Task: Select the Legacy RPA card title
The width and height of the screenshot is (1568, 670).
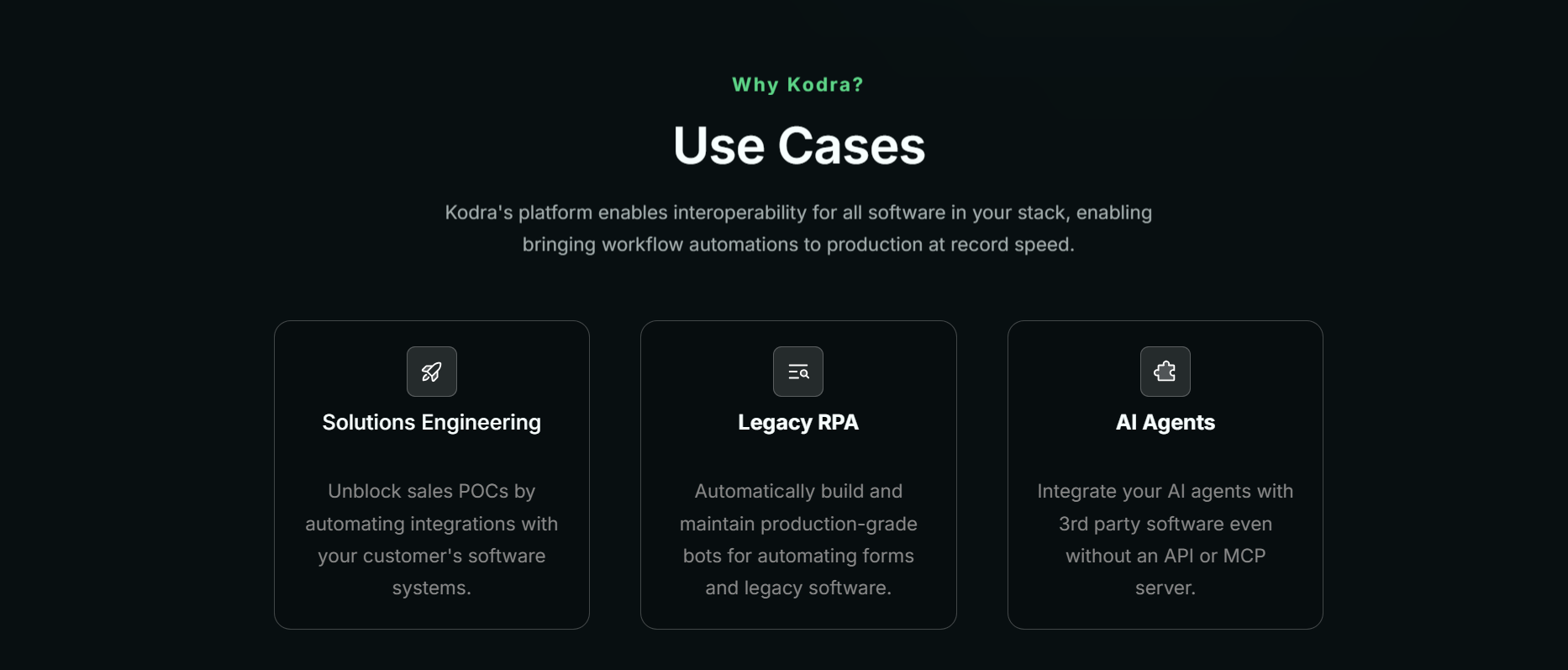Action: [x=798, y=422]
